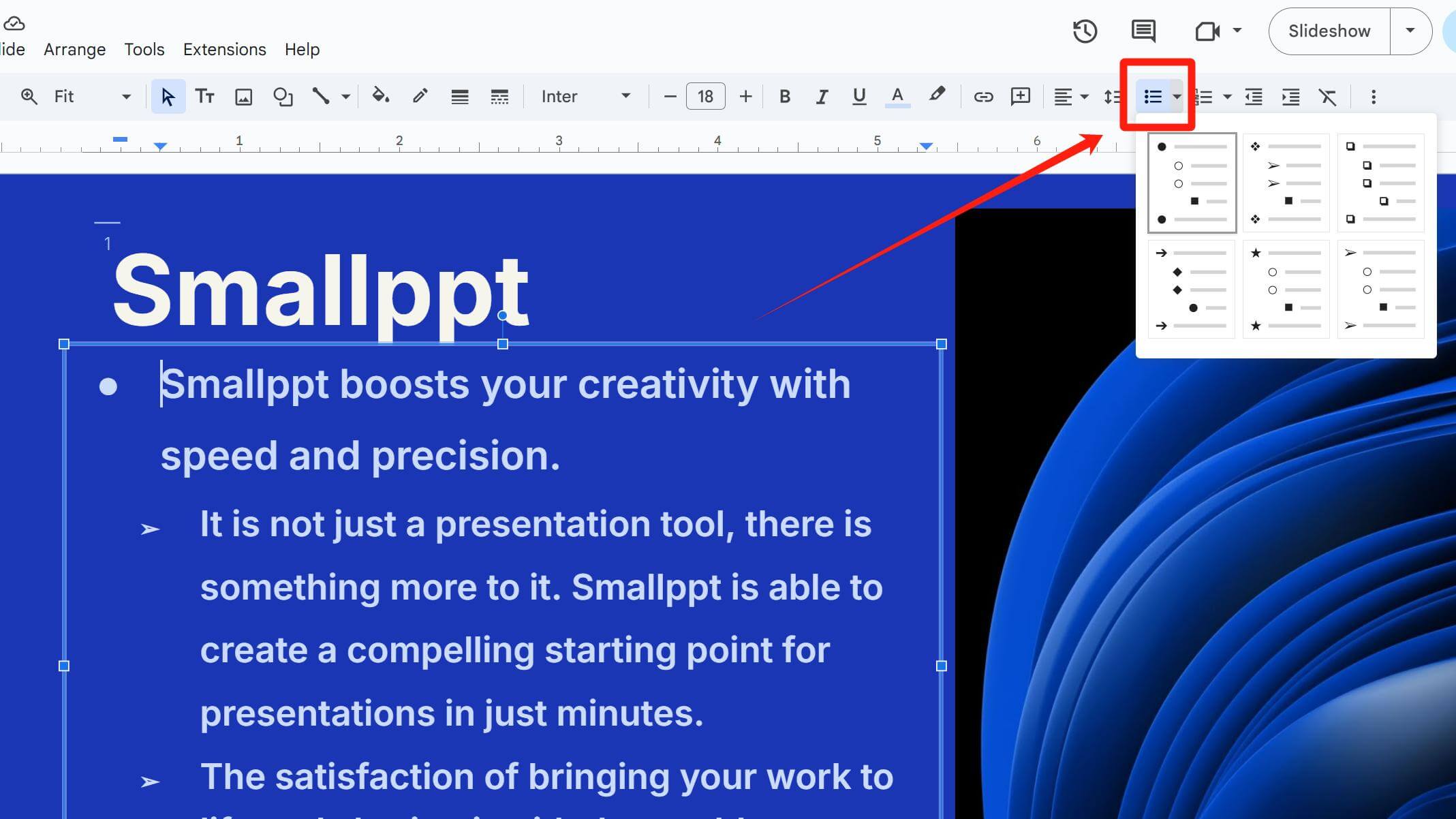Click the blue abstract wave image
The width and height of the screenshot is (1456, 819).
coord(1205,513)
